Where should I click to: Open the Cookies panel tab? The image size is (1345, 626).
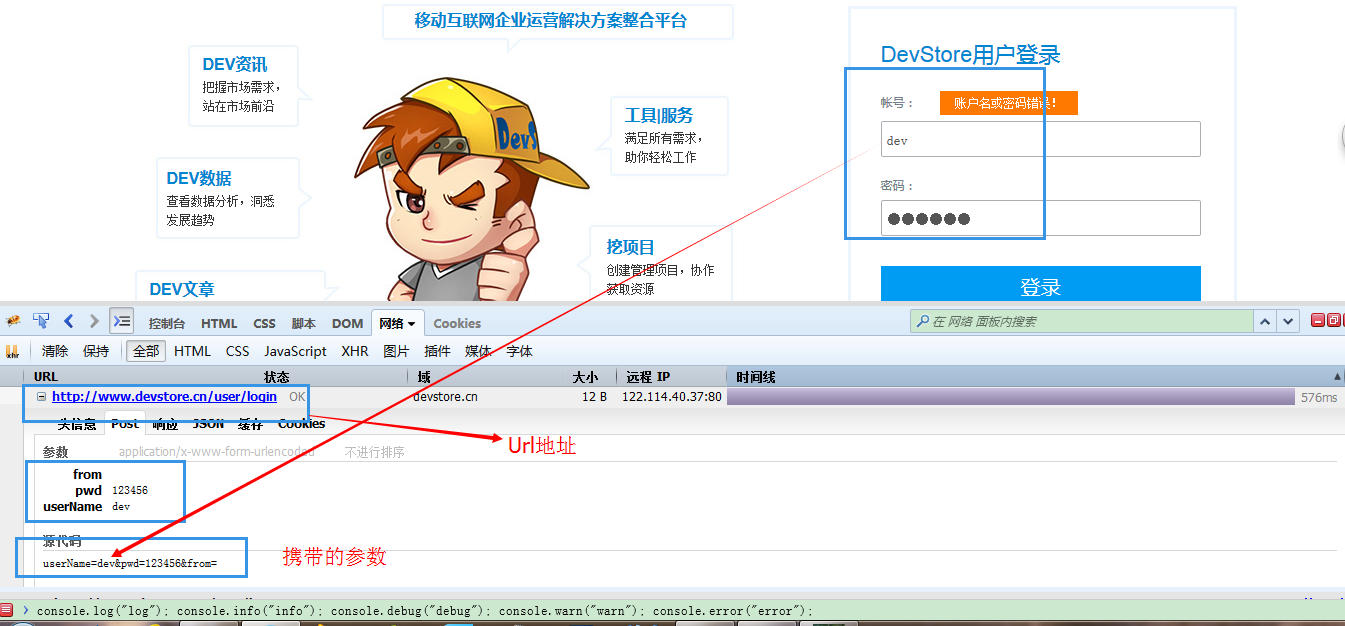tap(457, 323)
